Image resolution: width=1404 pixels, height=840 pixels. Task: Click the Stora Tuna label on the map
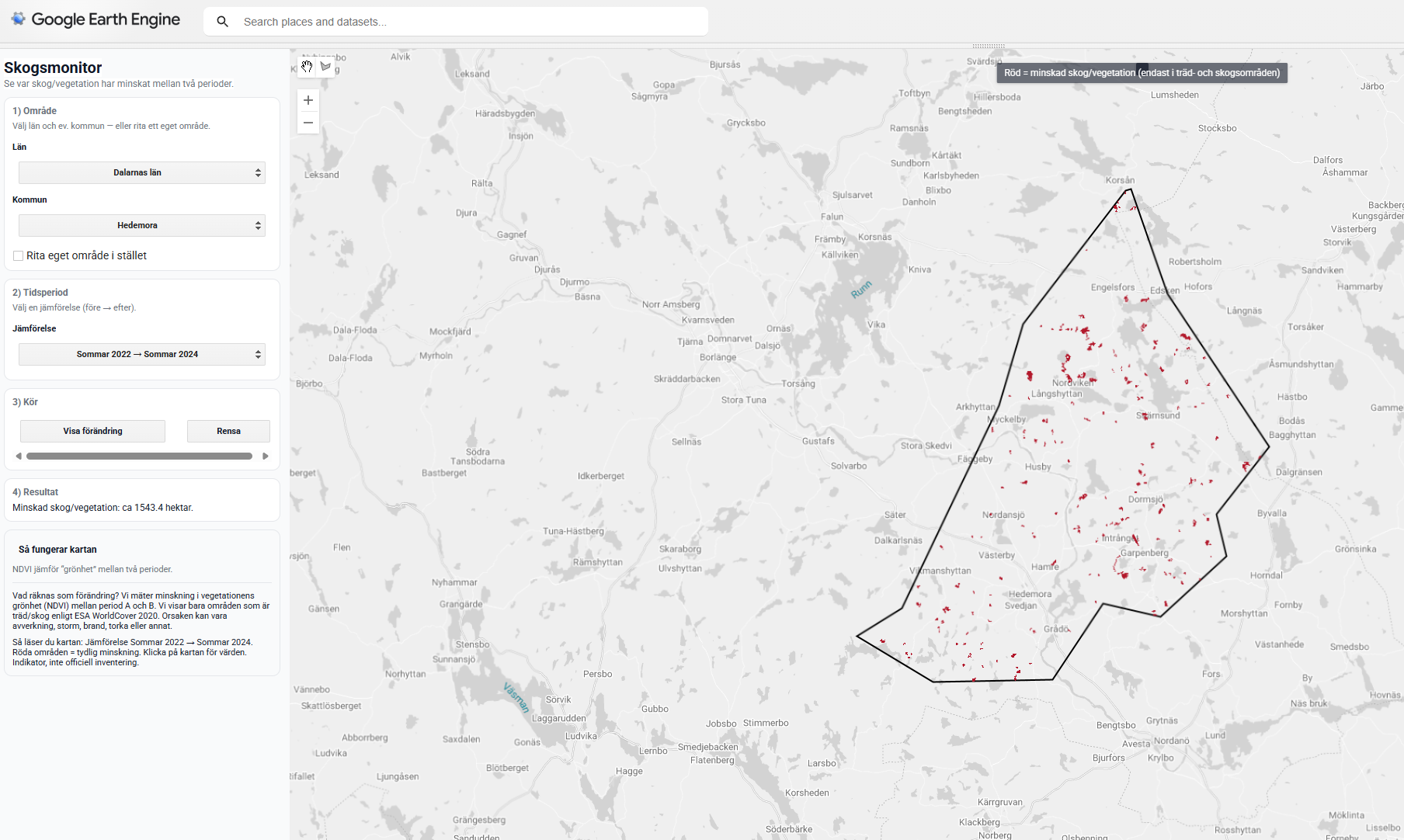pyautogui.click(x=743, y=400)
